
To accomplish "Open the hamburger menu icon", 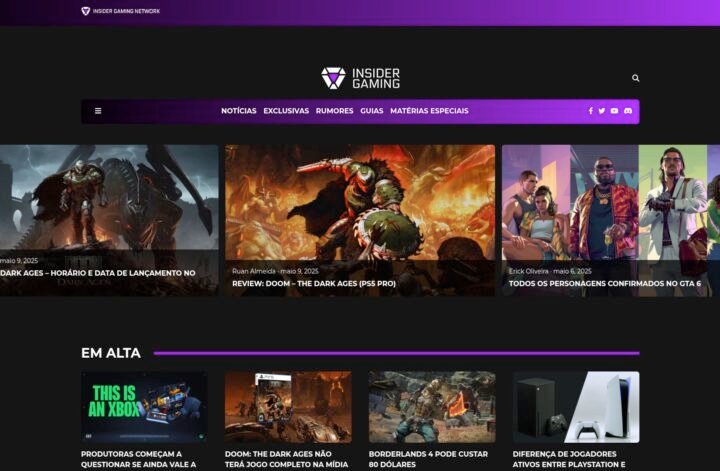I will (98, 111).
